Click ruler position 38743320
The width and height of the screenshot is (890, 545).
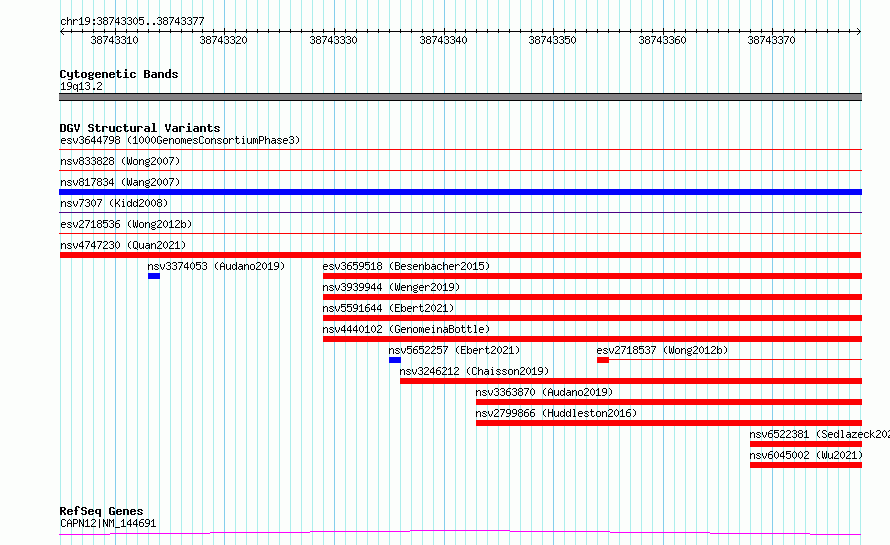224,40
